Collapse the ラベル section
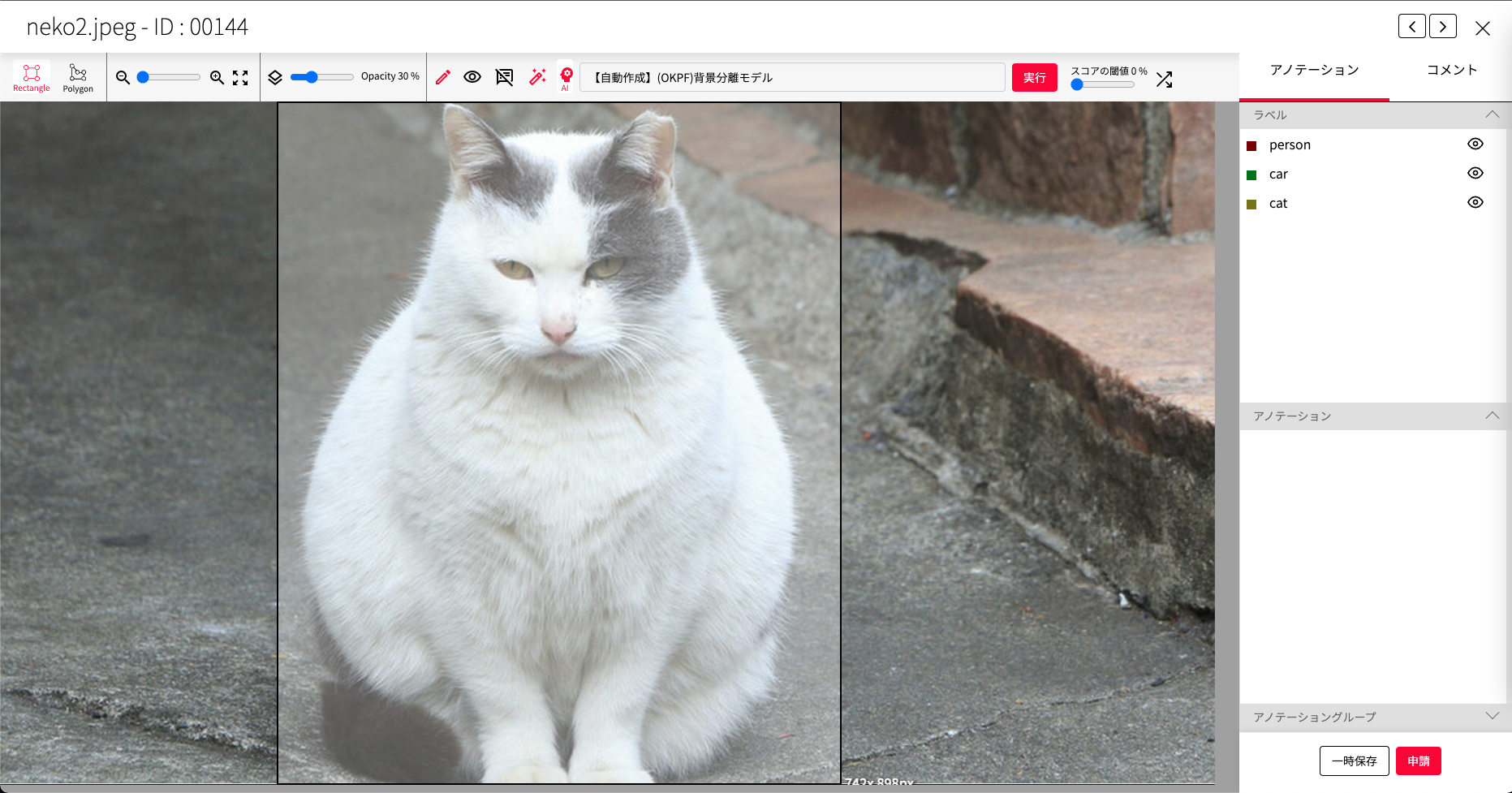 pyautogui.click(x=1492, y=114)
